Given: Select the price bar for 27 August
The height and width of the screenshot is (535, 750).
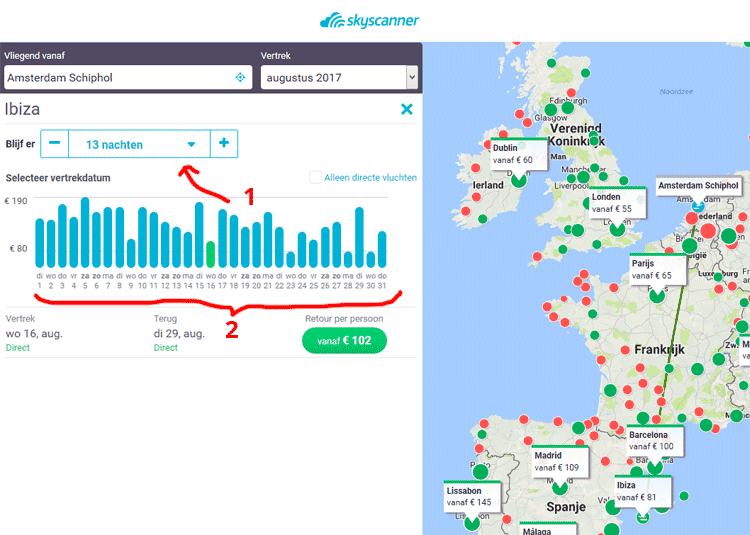Looking at the screenshot, I should coord(337,245).
